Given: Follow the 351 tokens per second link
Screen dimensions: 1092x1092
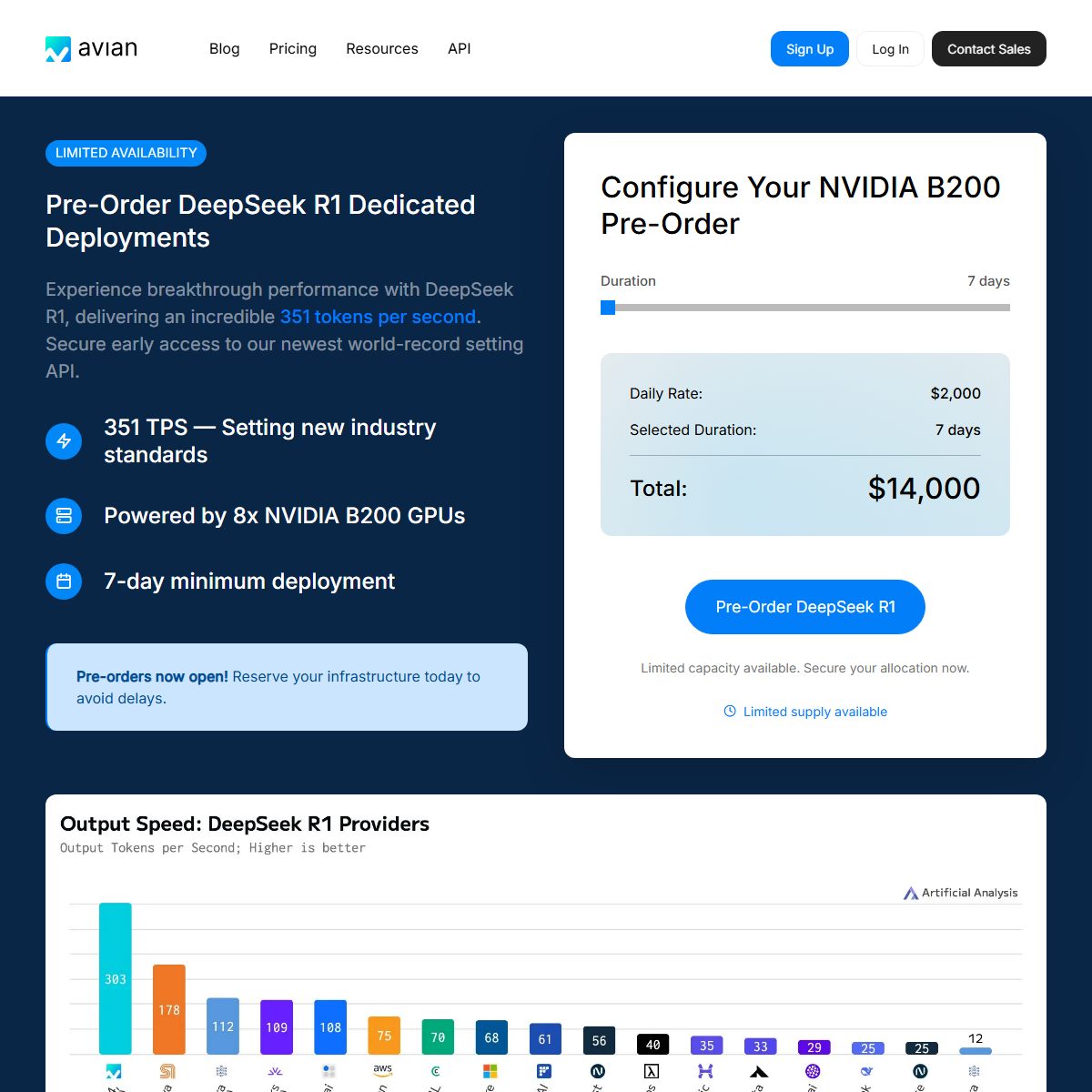Looking at the screenshot, I should tap(379, 317).
